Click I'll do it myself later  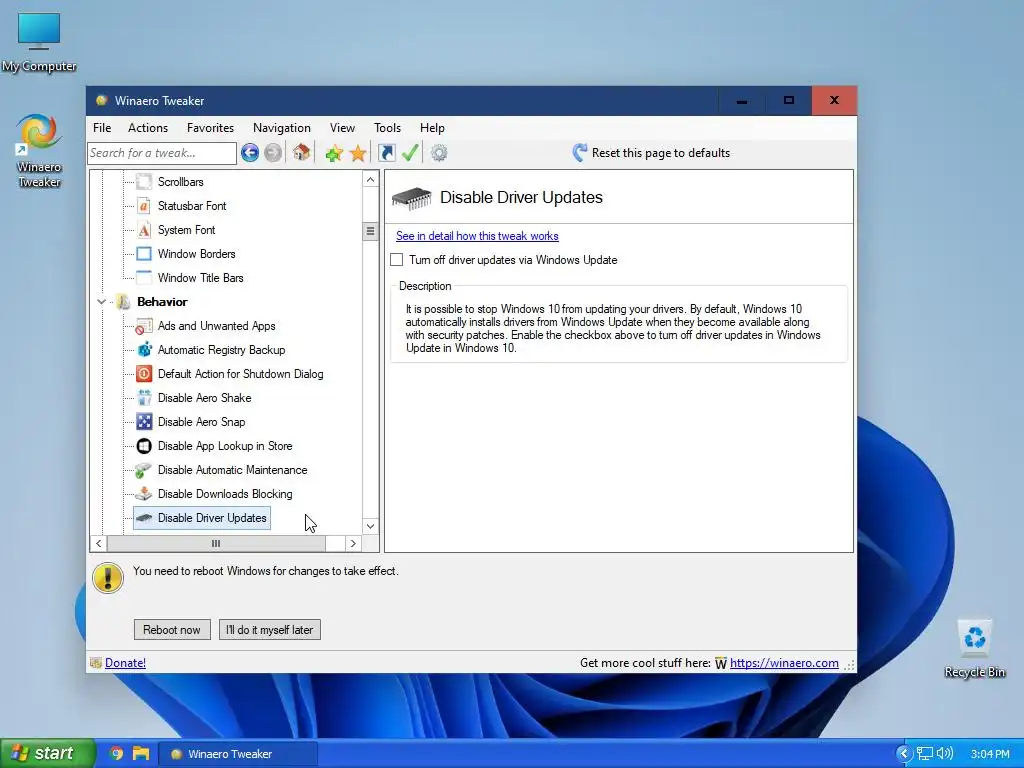[270, 630]
